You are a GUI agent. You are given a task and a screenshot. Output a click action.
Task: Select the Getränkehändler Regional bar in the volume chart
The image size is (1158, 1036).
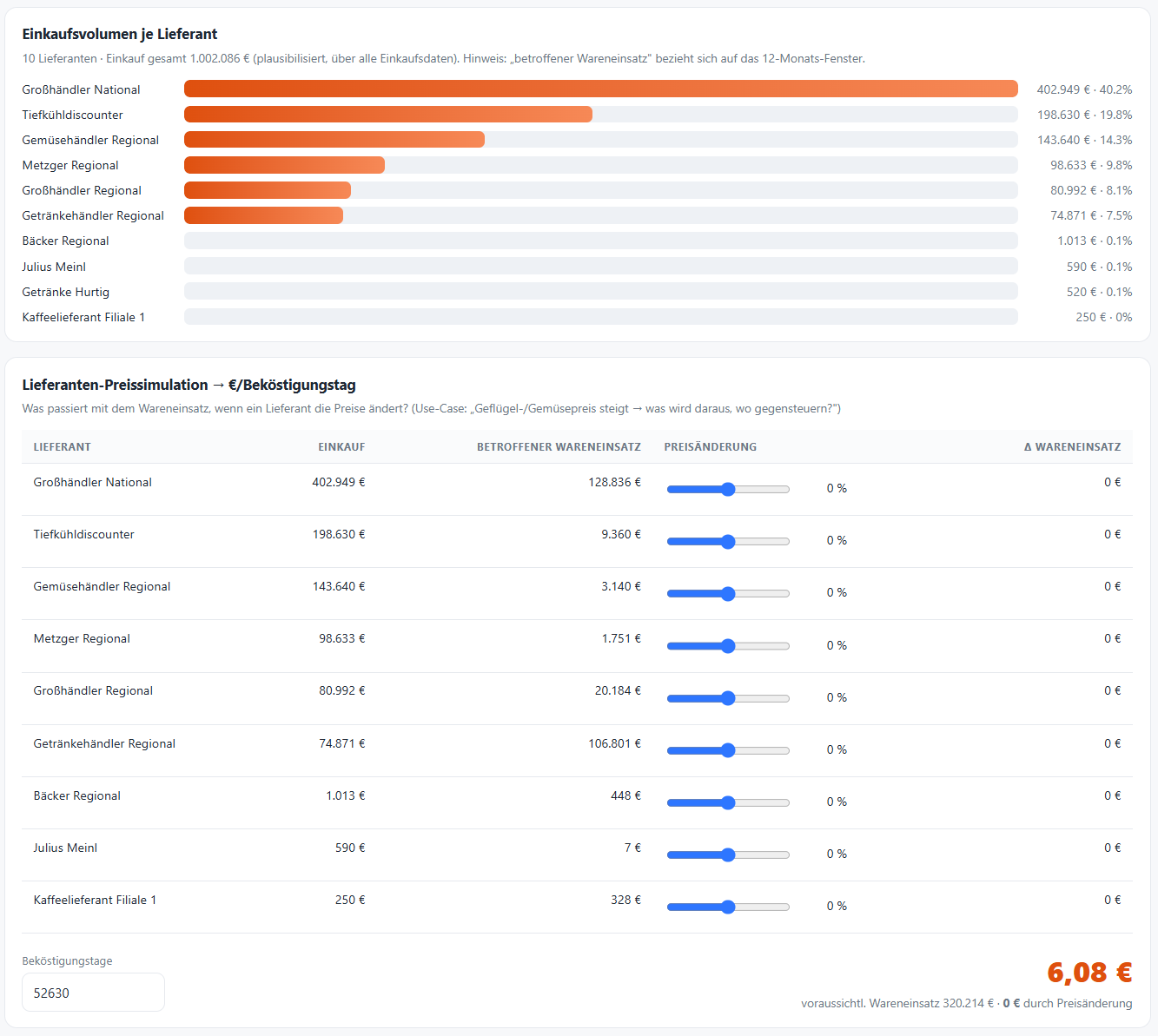coord(263,215)
